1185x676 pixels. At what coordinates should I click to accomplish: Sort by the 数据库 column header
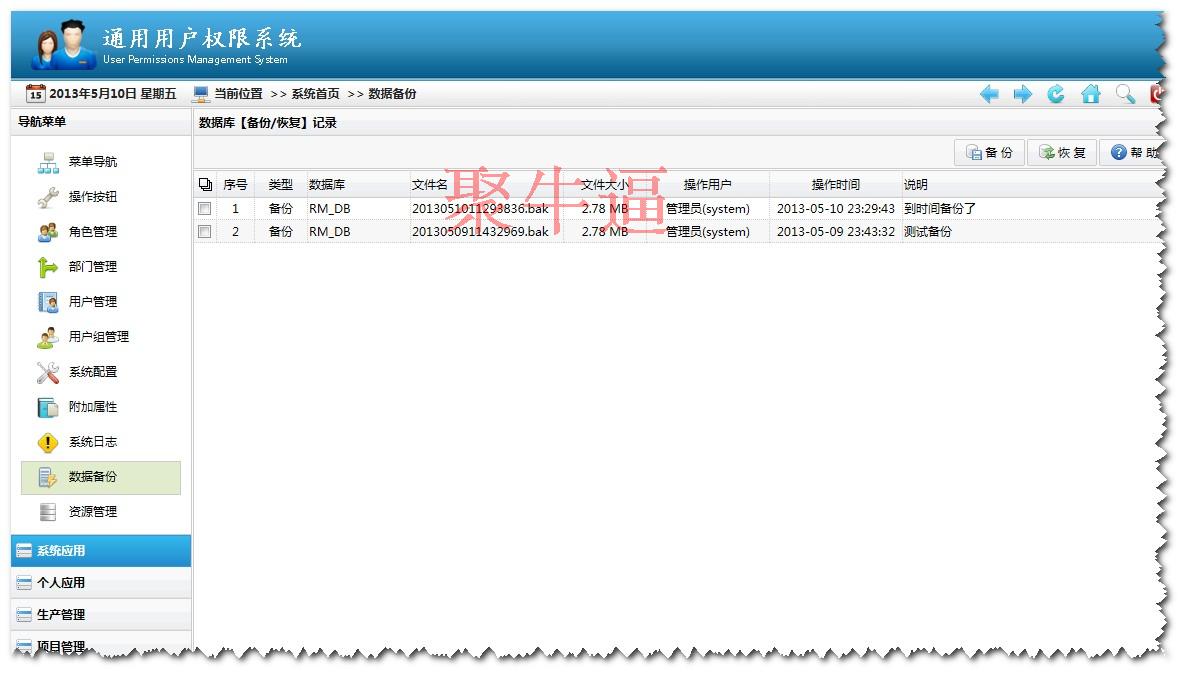tap(358, 185)
